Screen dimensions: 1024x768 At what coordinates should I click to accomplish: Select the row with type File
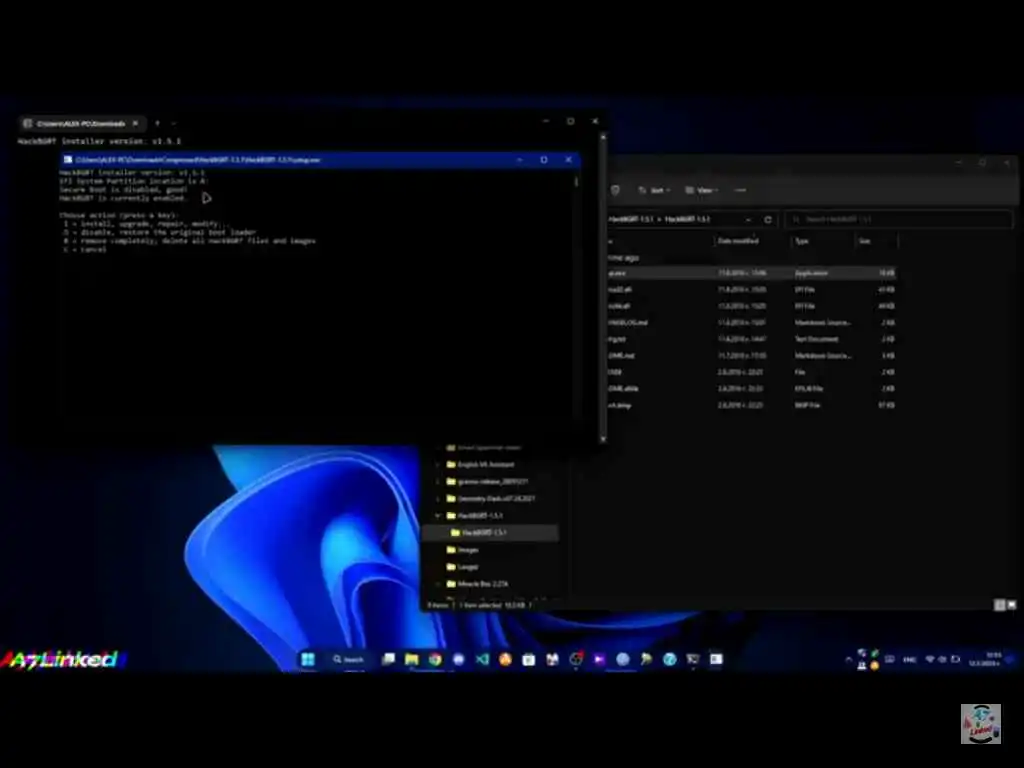click(751, 372)
